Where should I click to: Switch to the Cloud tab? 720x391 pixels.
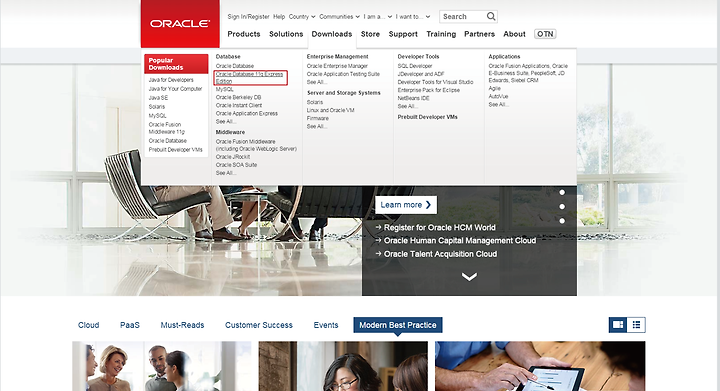[x=89, y=325]
